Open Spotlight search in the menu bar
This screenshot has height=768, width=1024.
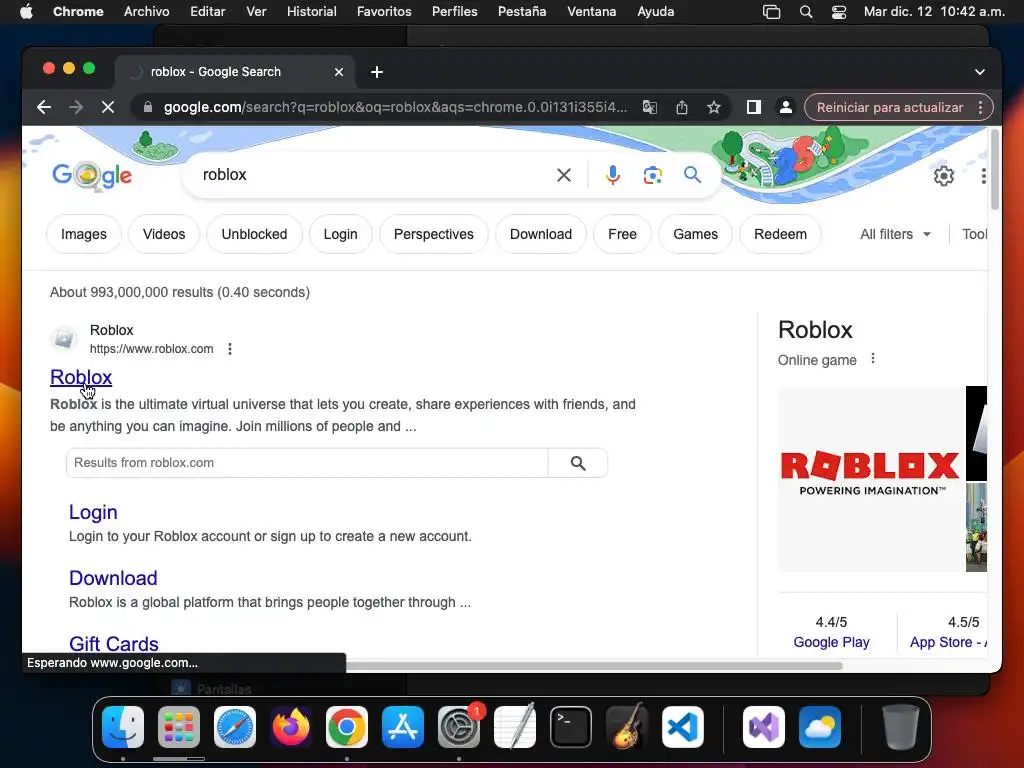tap(806, 12)
